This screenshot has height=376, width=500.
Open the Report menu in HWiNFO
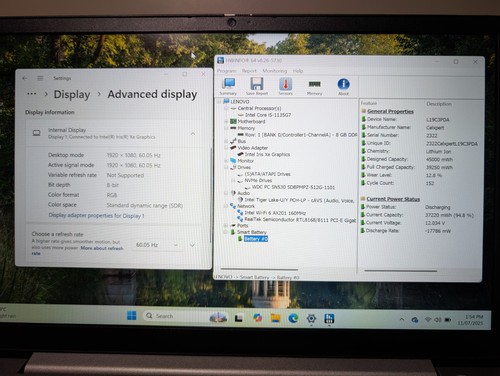[x=249, y=71]
